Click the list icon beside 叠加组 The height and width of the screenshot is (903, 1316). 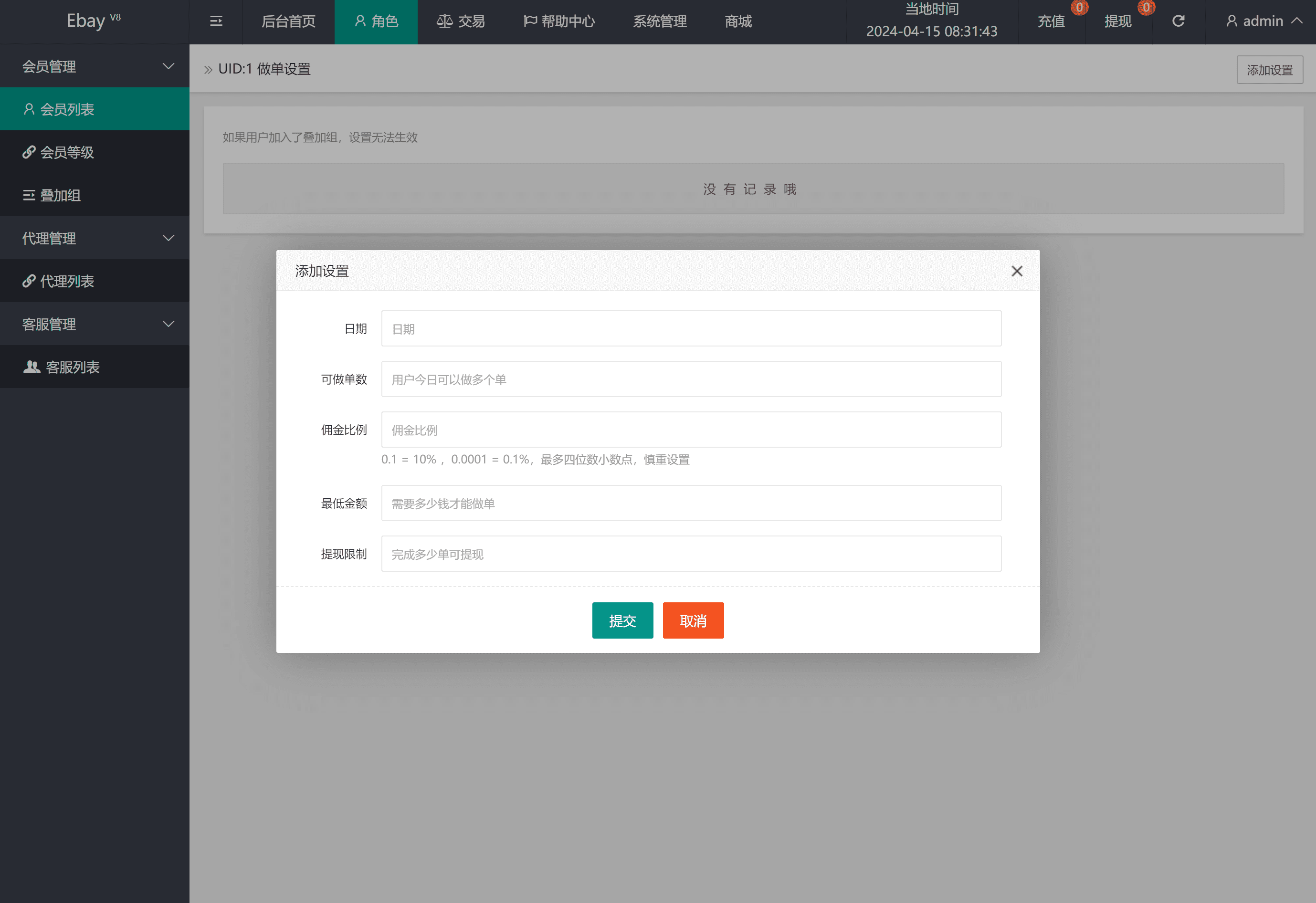(29, 195)
